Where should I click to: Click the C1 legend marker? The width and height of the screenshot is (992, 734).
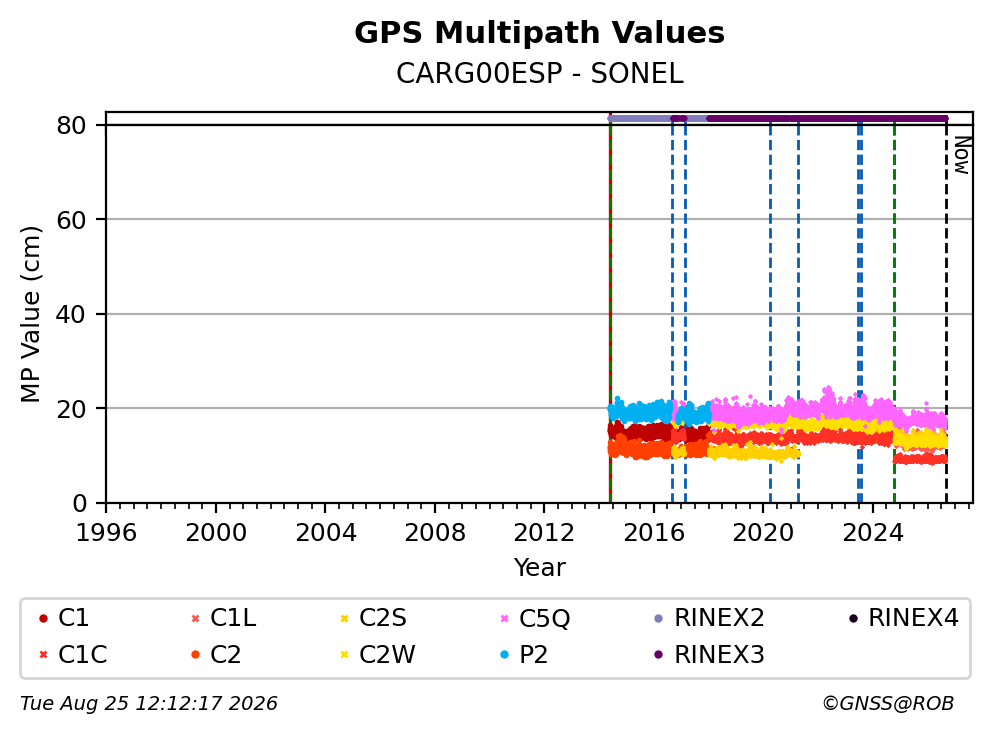pyautogui.click(x=43, y=618)
